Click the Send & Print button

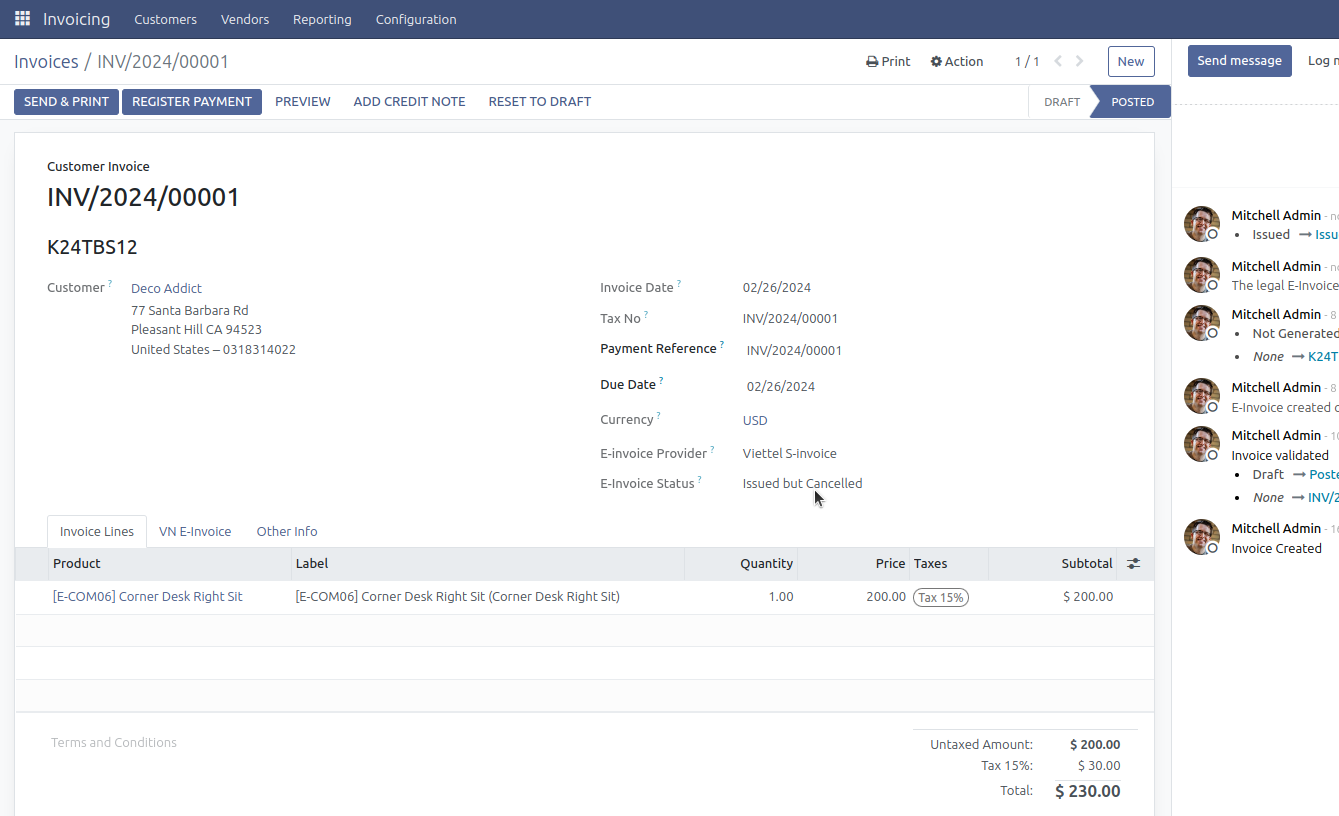[x=66, y=102]
